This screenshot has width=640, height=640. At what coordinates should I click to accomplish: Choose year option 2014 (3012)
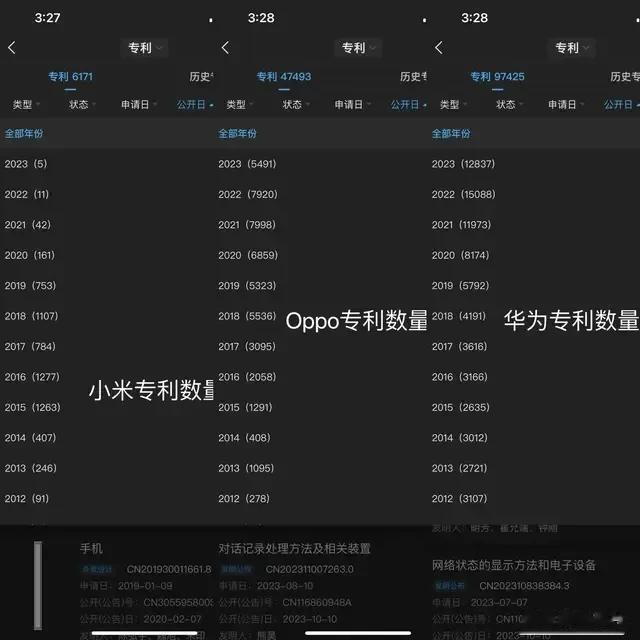460,438
